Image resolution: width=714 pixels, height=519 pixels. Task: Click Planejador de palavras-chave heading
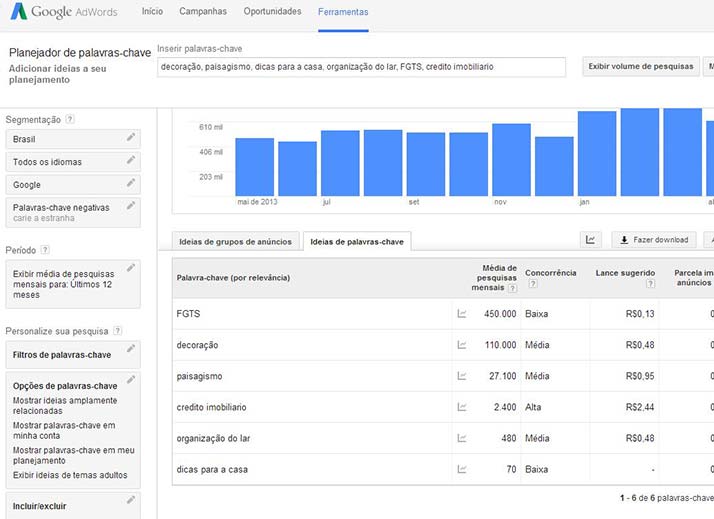pos(80,52)
